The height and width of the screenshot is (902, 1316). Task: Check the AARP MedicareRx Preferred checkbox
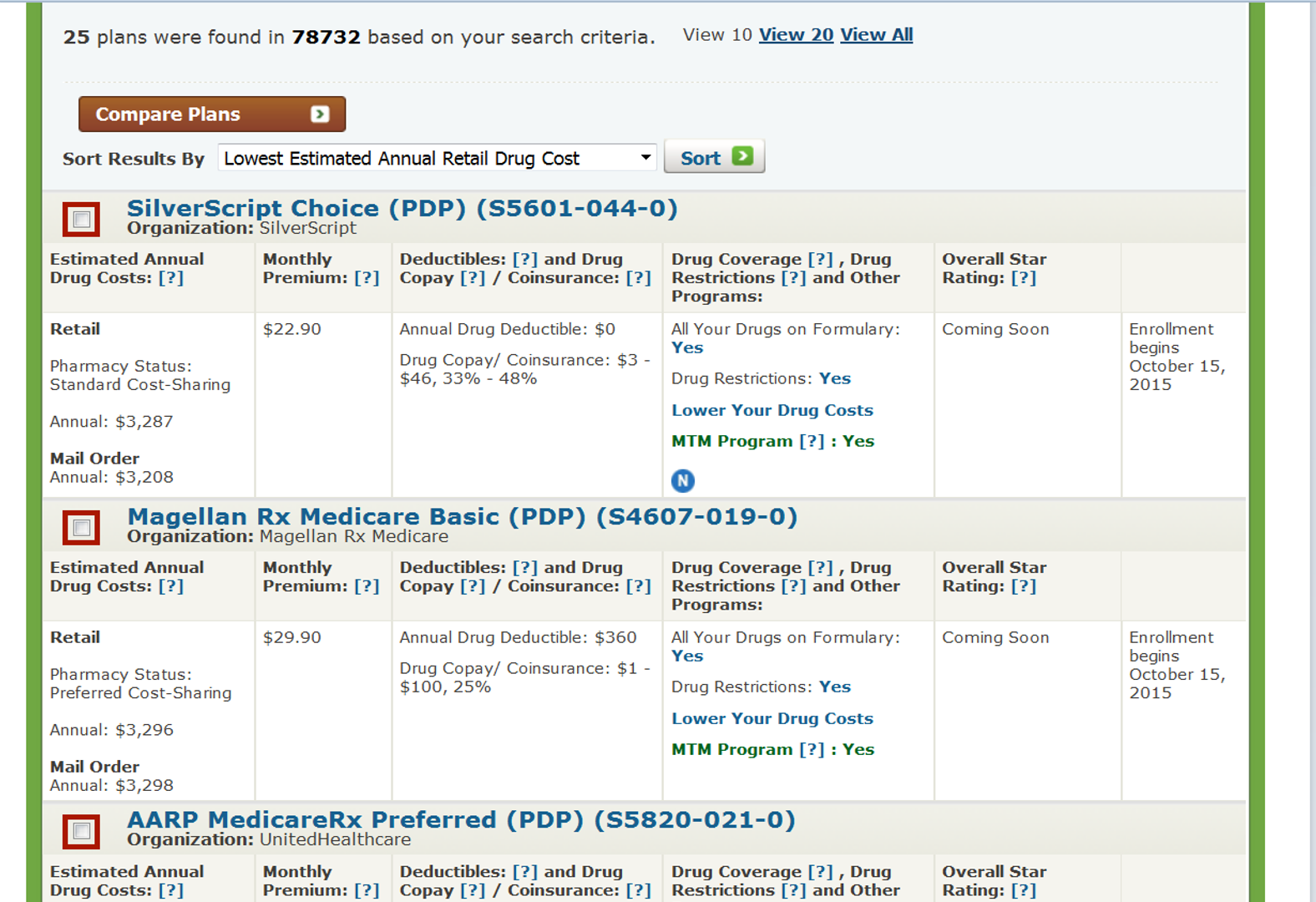[x=82, y=832]
